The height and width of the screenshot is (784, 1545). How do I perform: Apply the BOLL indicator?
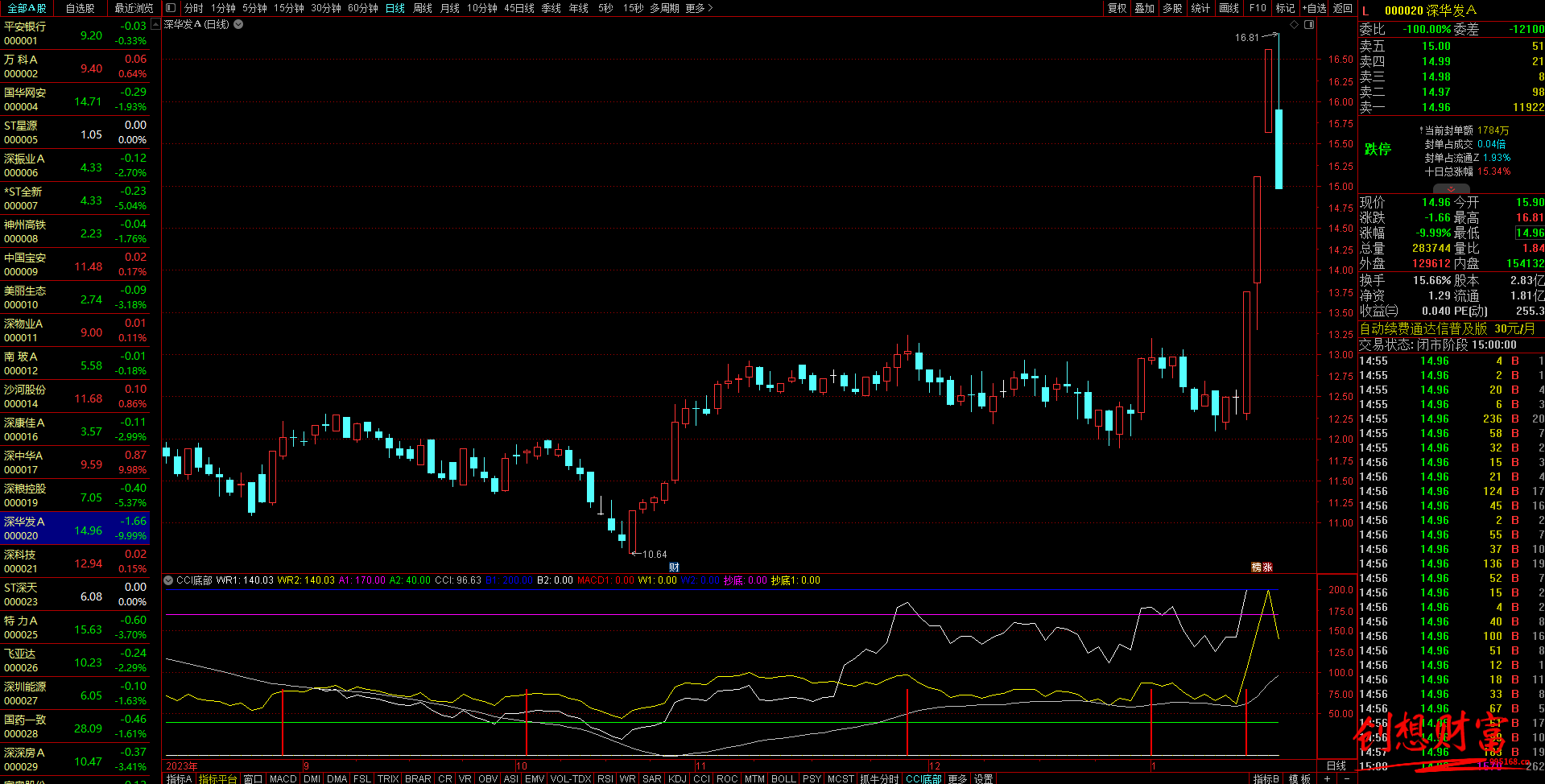click(x=783, y=778)
